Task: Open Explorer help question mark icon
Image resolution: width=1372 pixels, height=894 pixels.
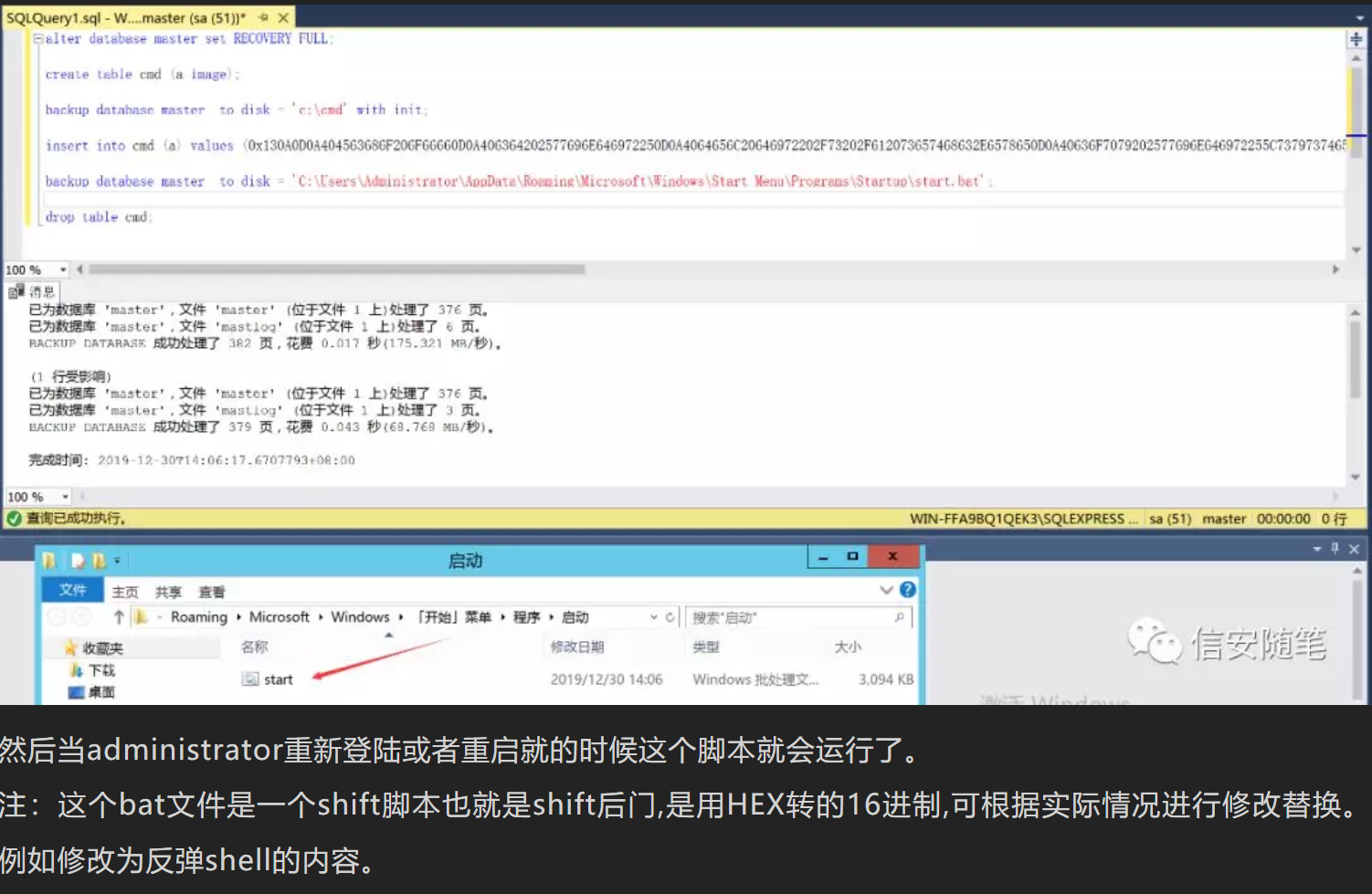Action: [907, 590]
